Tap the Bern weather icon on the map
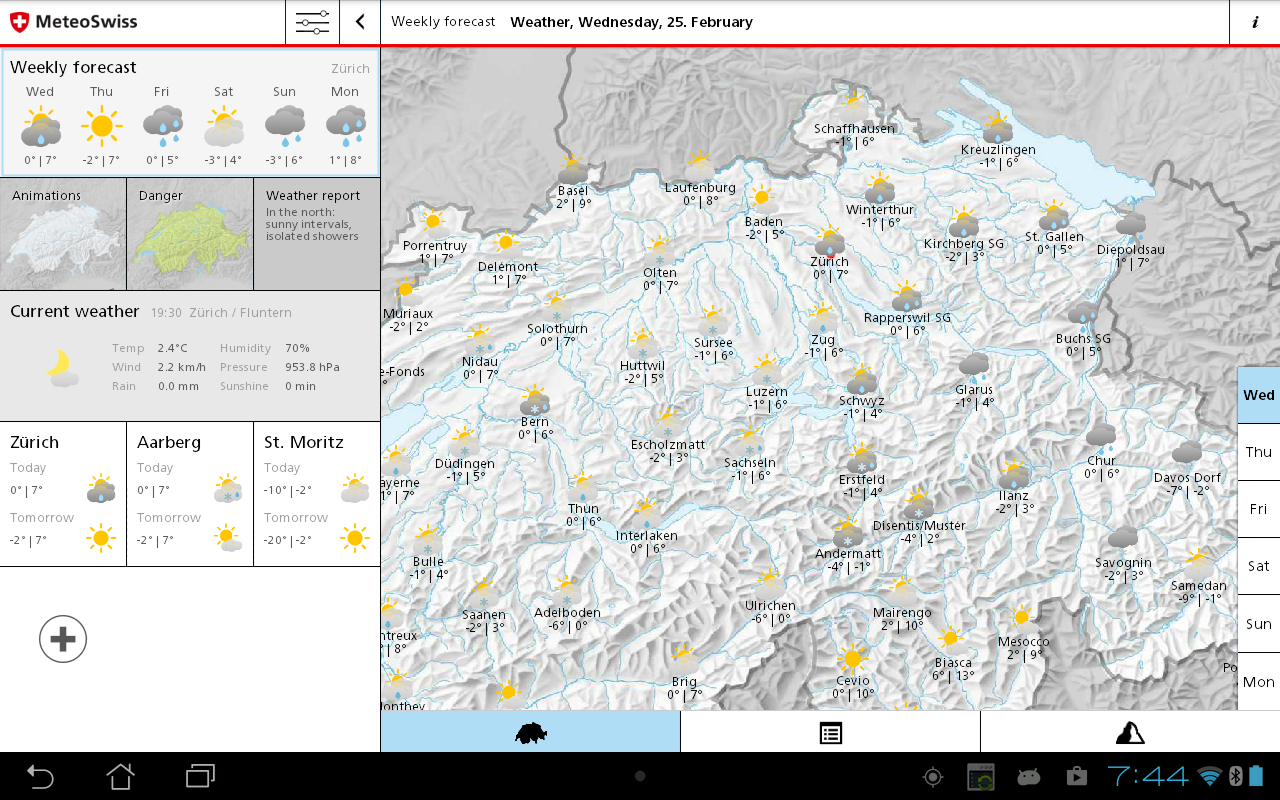 point(535,402)
